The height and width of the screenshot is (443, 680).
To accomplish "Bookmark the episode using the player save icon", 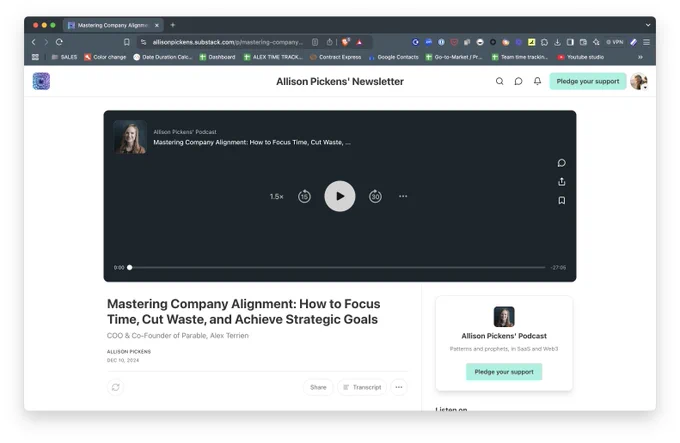I will click(x=562, y=200).
